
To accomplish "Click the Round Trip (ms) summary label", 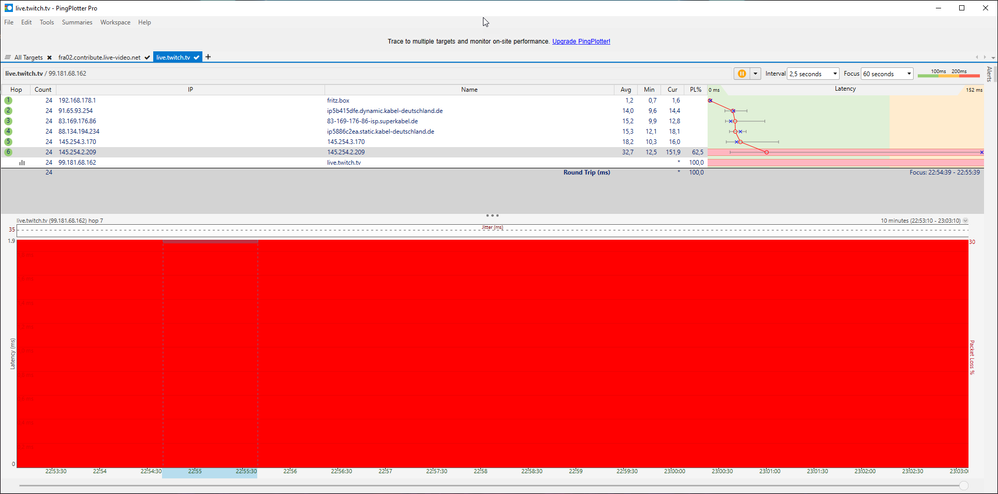I will click(x=586, y=173).
